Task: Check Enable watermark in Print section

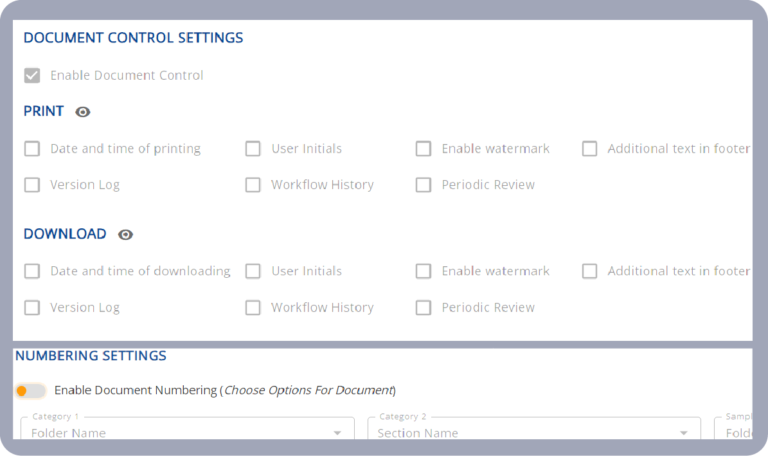Action: point(424,149)
